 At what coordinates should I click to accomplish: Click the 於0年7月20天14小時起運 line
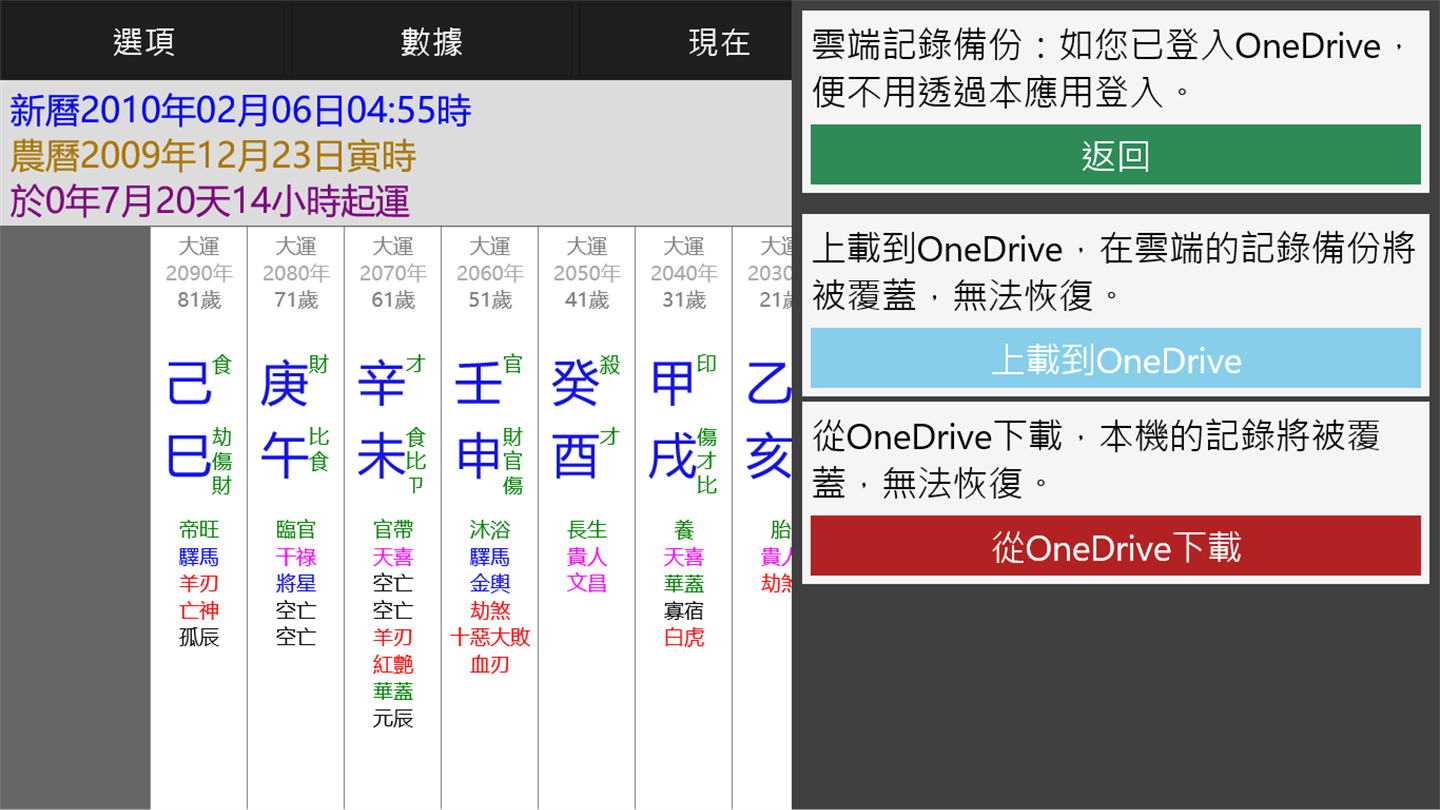(x=210, y=201)
